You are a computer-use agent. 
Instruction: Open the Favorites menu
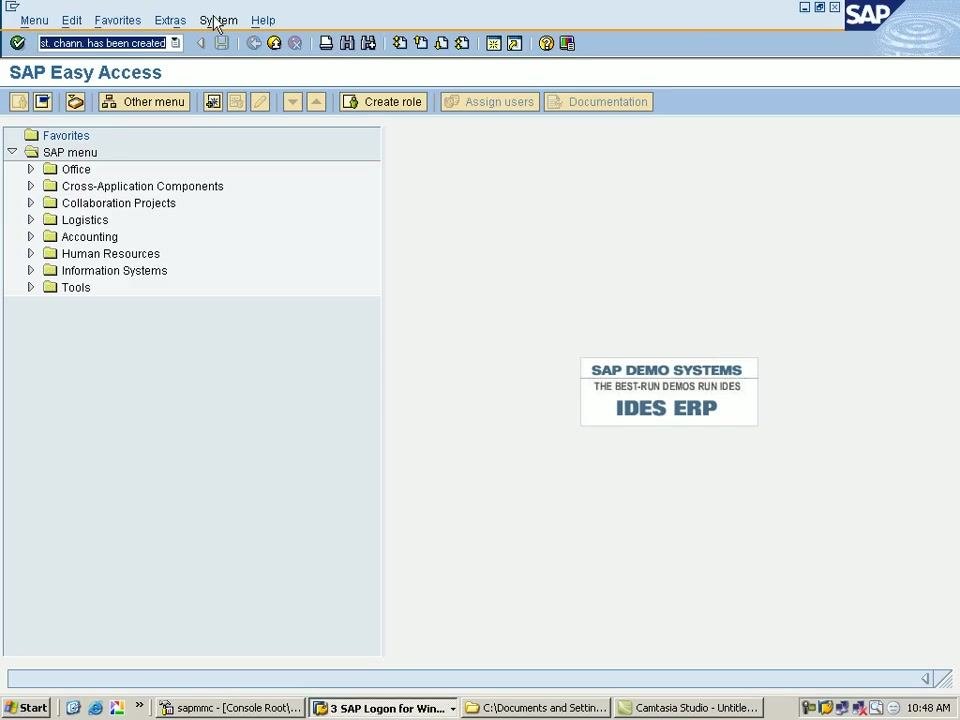coord(118,20)
